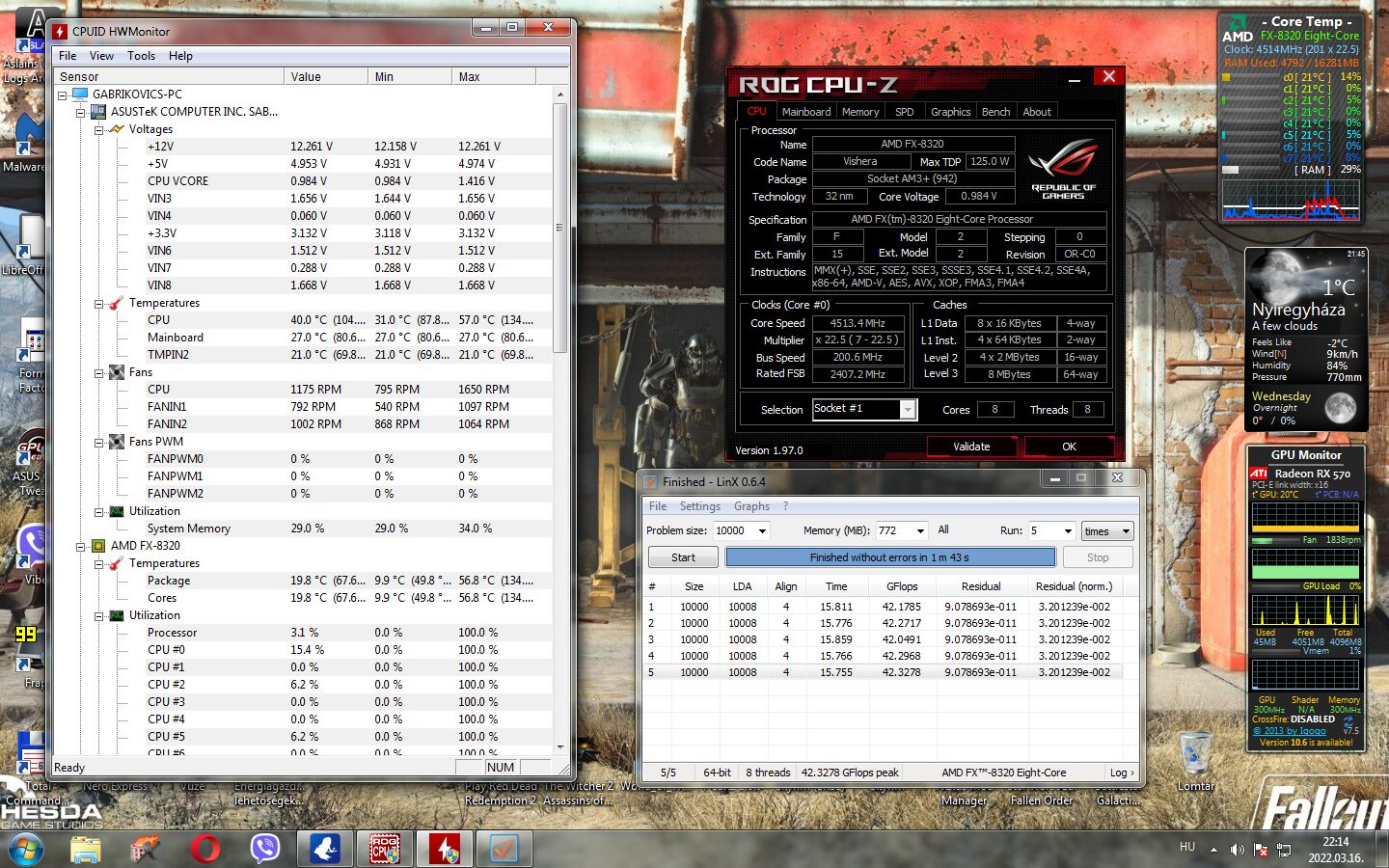Switch to Mainboard tab in CPU-Z
1389x868 pixels.
[806, 112]
